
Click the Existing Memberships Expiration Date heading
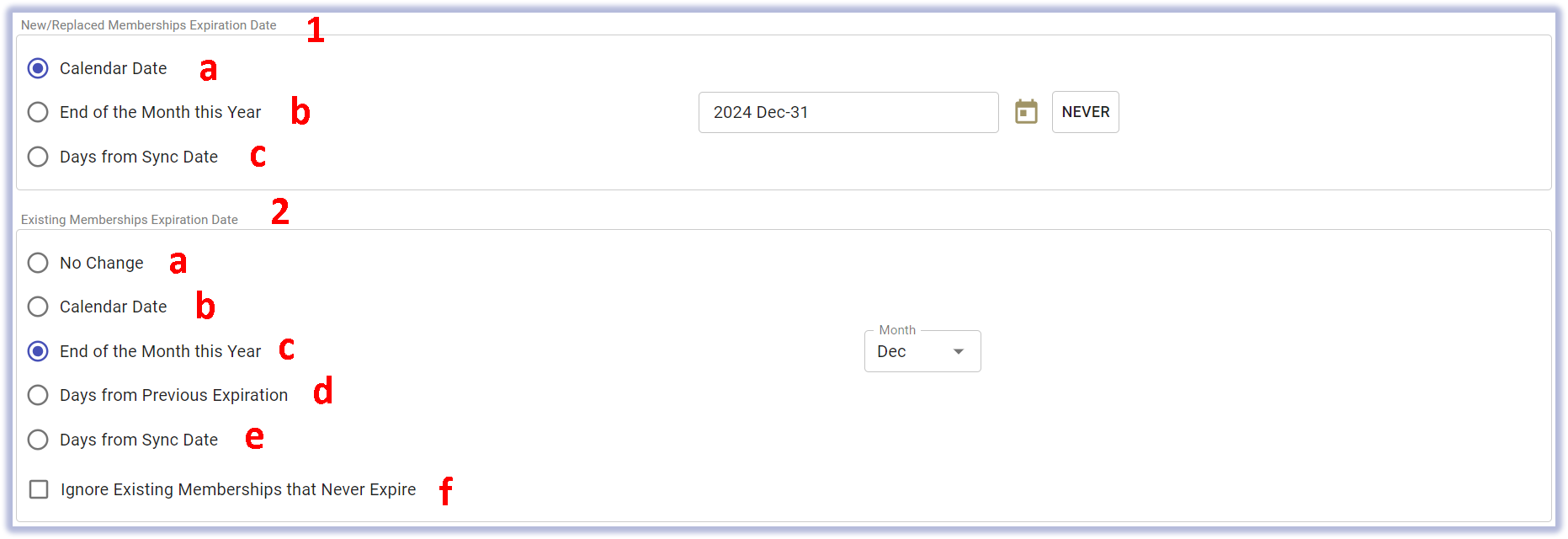click(130, 220)
